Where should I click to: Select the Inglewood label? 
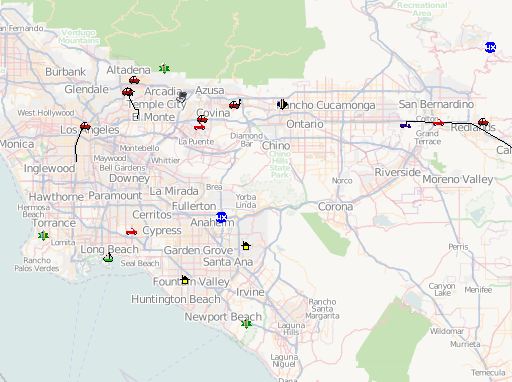[49, 168]
